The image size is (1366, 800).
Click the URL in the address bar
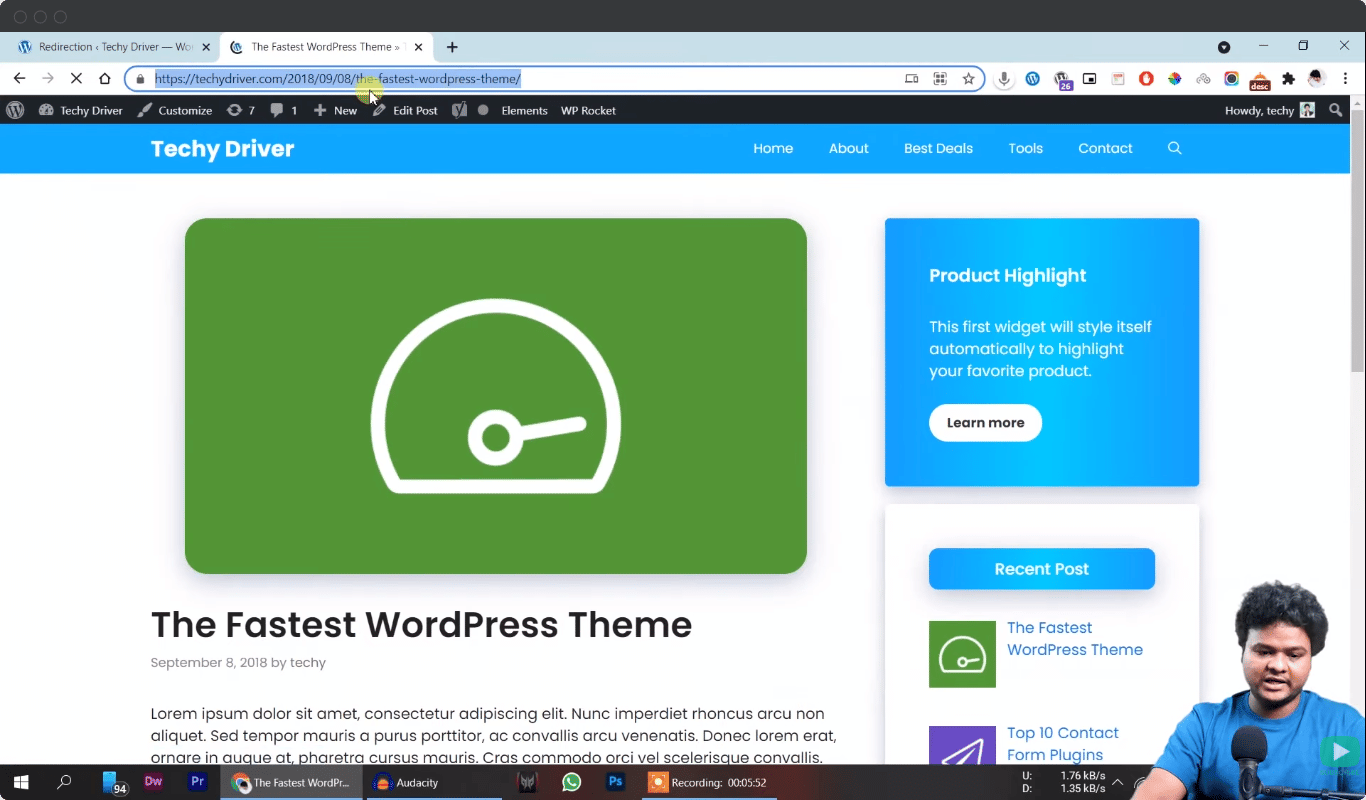tap(338, 79)
